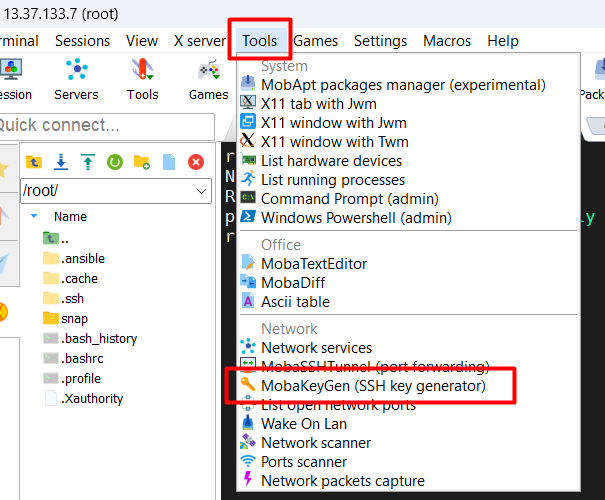The image size is (605, 500).
Task: Select the .ansible folder
Action: tap(74, 258)
